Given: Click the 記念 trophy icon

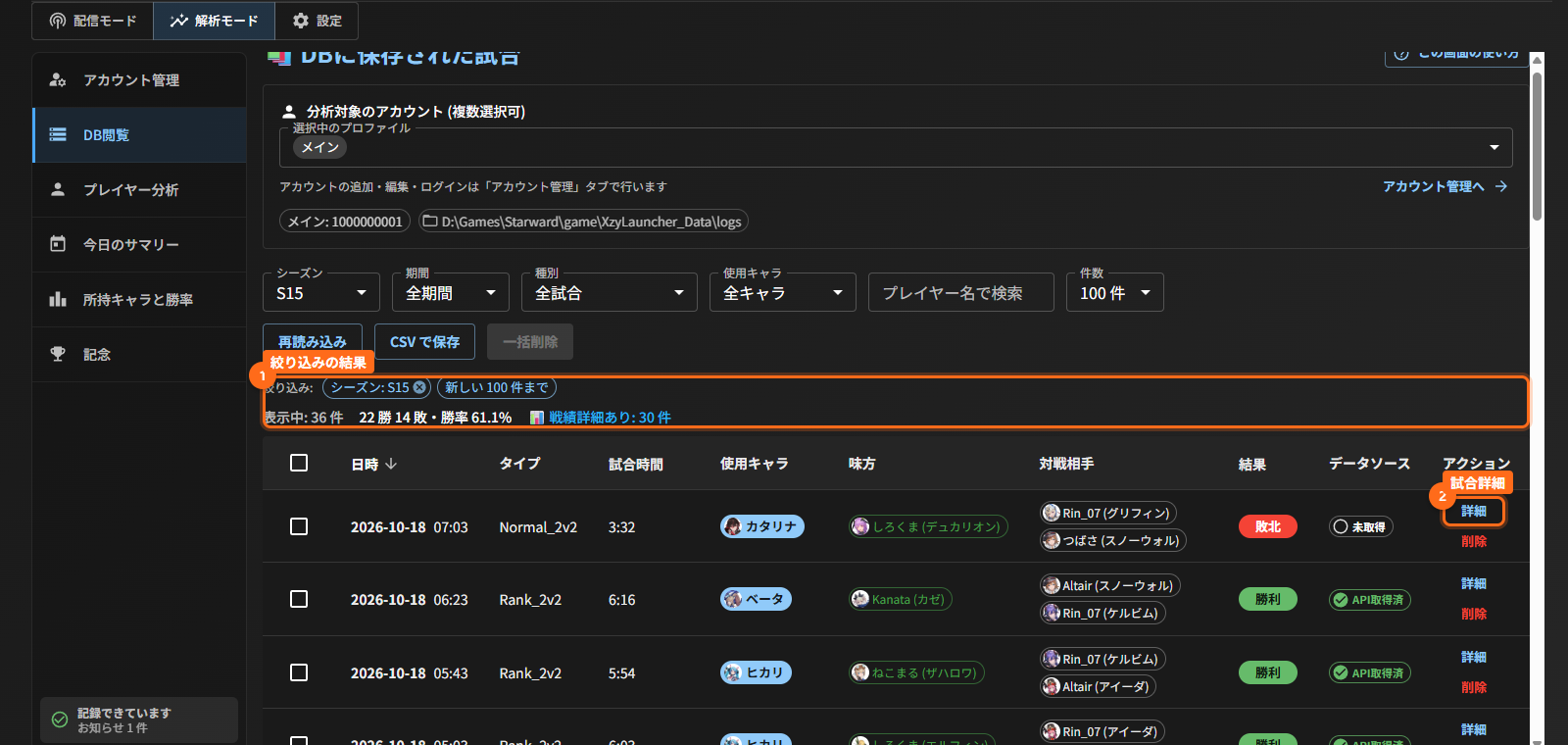Looking at the screenshot, I should point(58,354).
